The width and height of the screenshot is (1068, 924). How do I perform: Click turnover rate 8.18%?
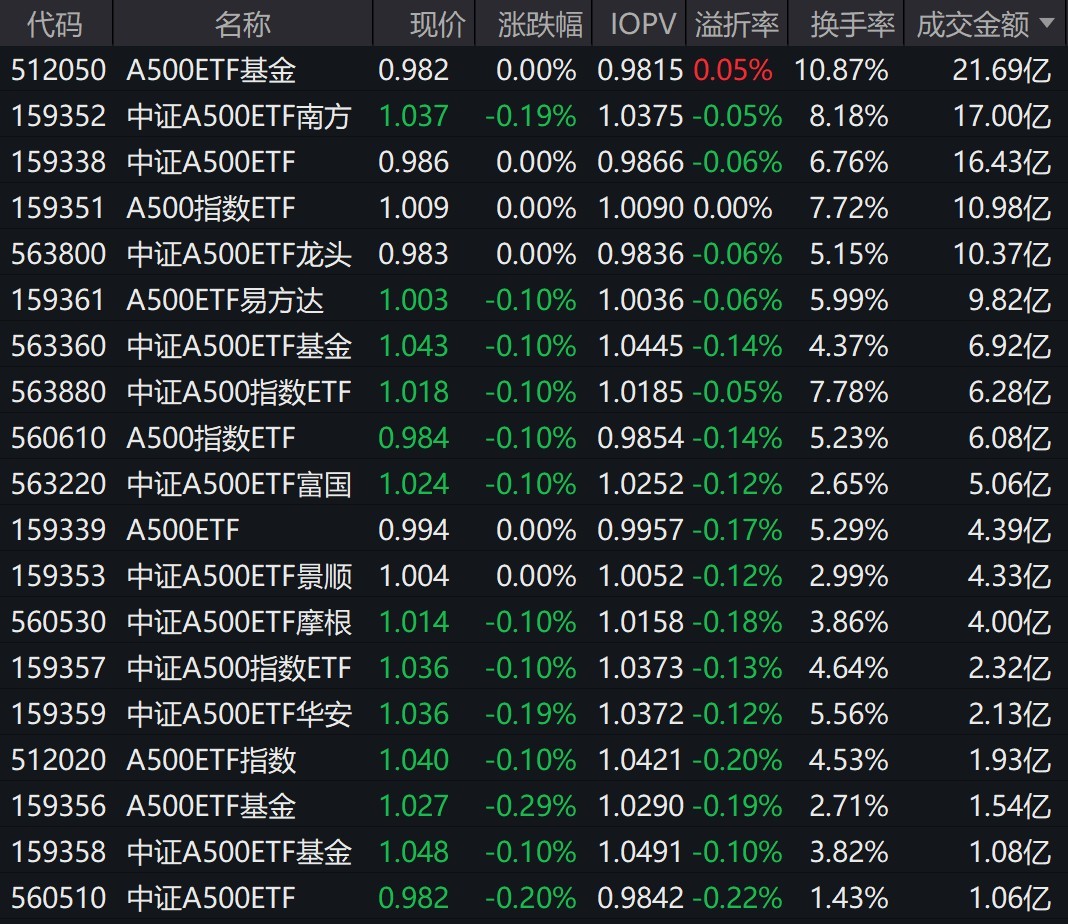coord(849,116)
